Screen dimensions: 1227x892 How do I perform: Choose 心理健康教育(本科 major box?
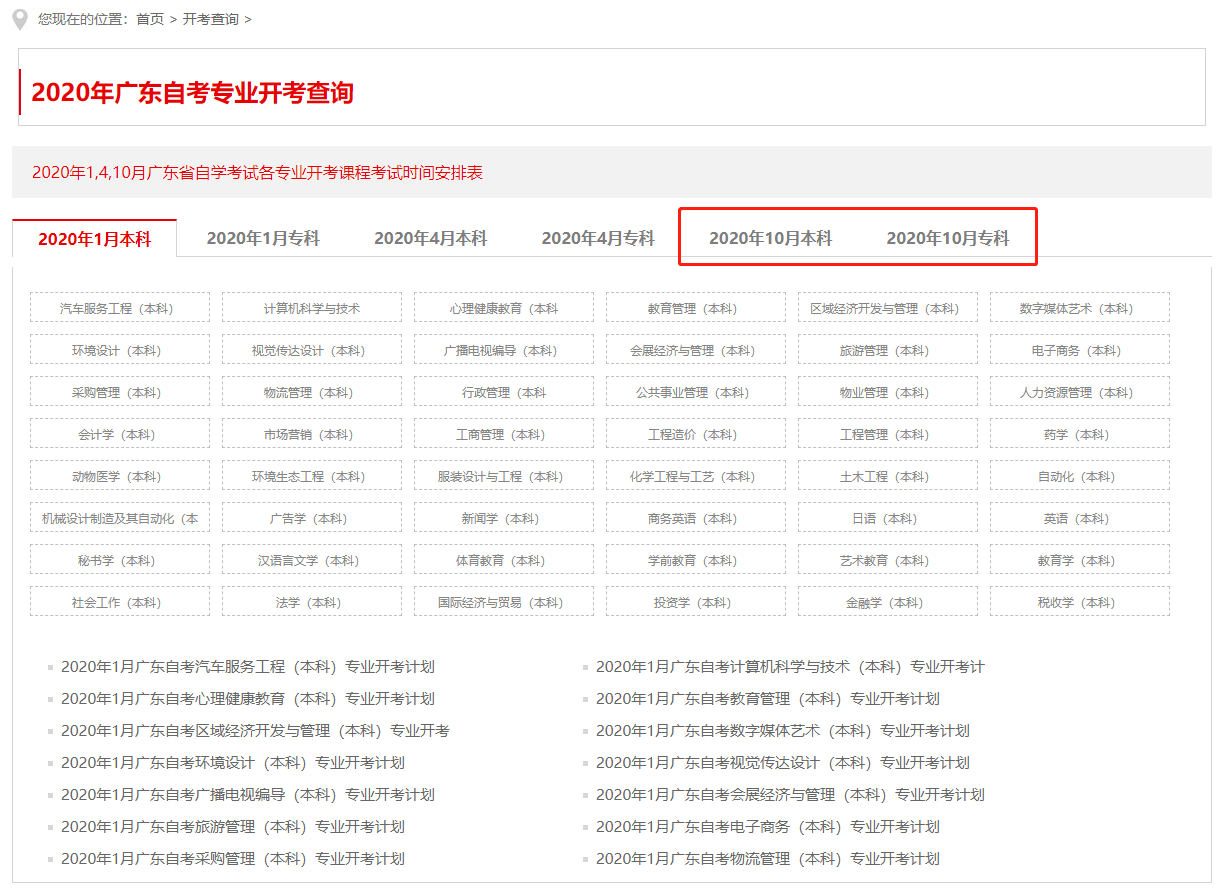504,308
